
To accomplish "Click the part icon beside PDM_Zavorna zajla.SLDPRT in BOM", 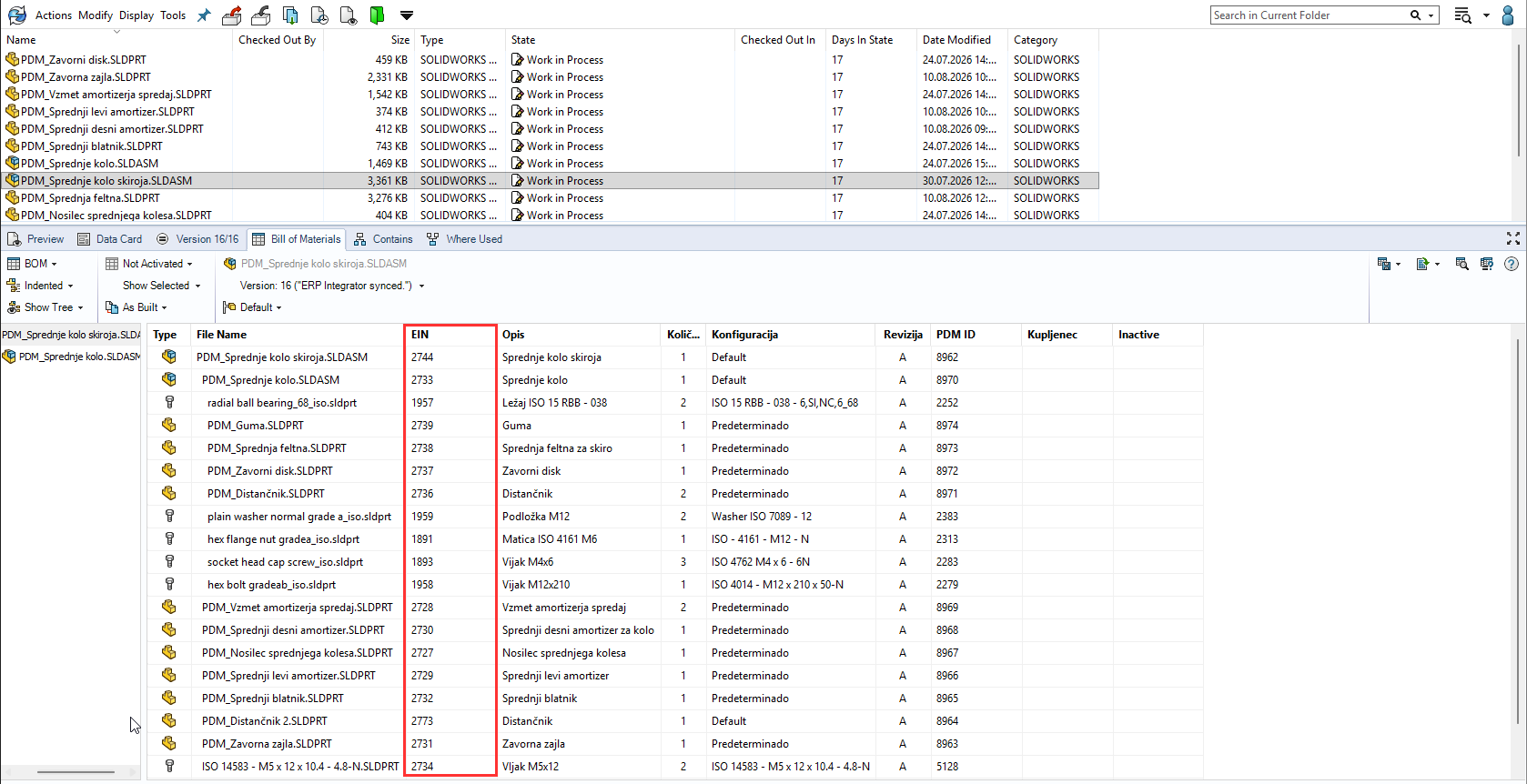I will (x=169, y=743).
